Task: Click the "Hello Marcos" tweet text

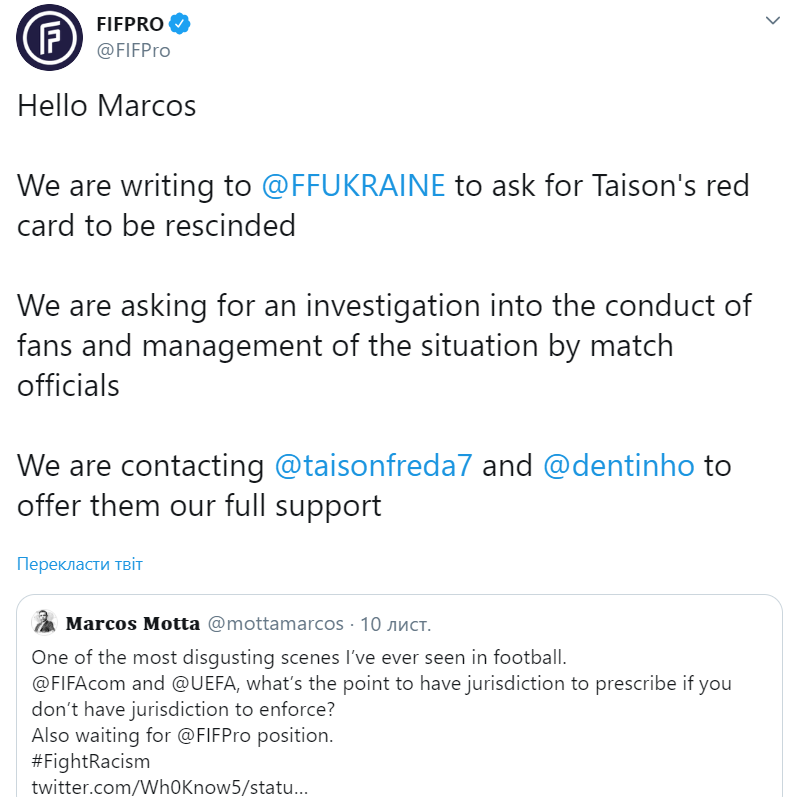Action: point(107,106)
